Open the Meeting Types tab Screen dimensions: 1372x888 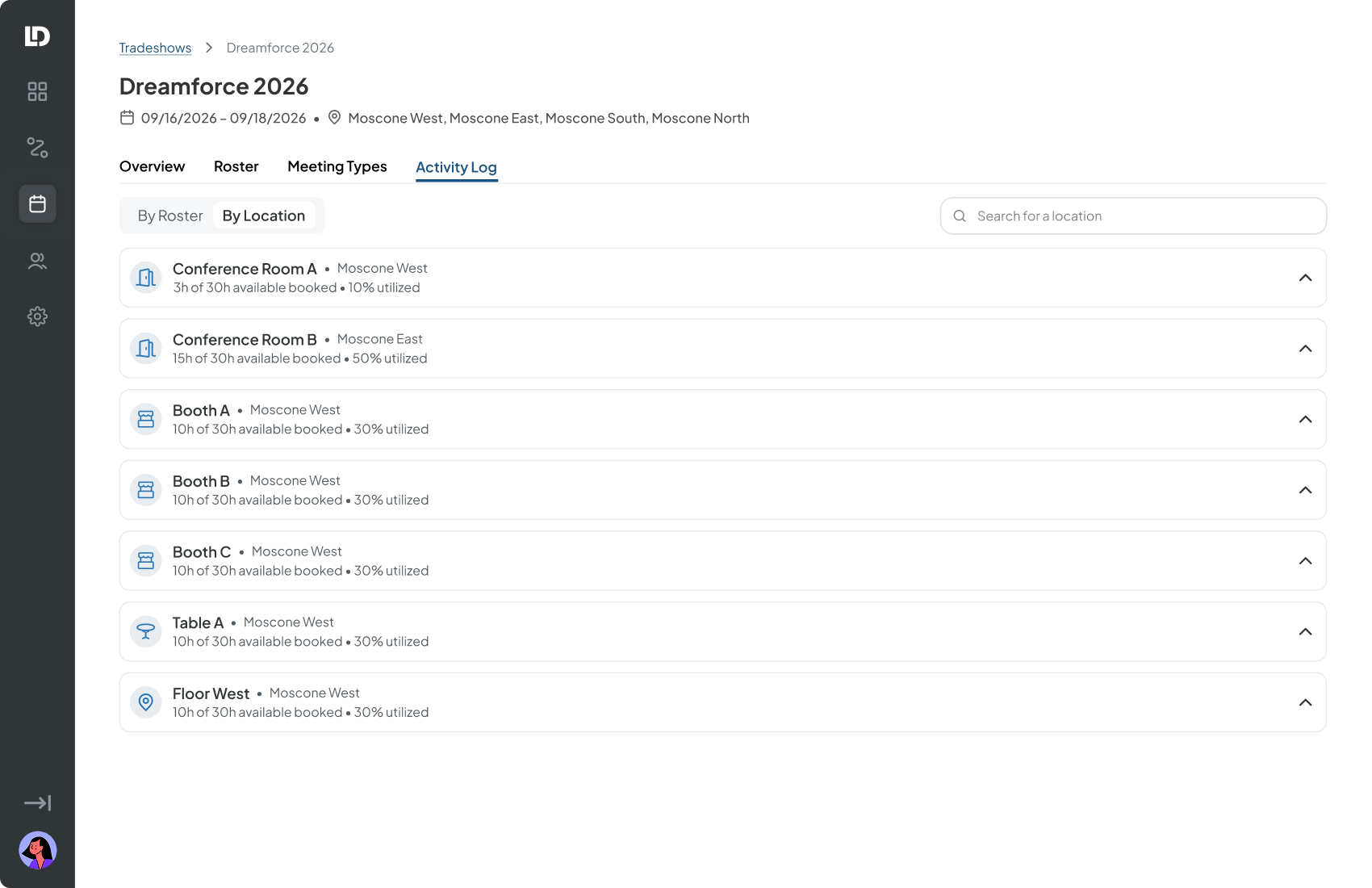337,166
